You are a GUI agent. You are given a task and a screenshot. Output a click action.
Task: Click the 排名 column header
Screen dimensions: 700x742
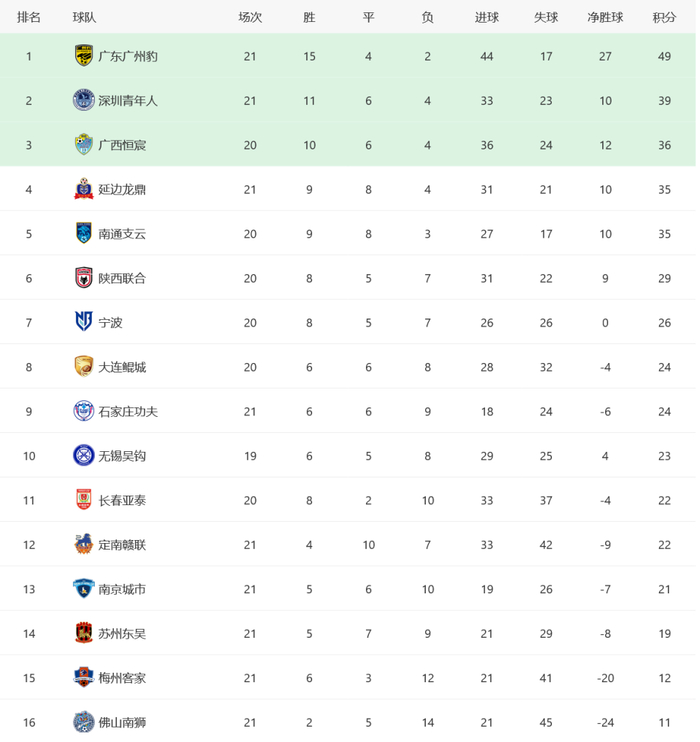pos(29,18)
